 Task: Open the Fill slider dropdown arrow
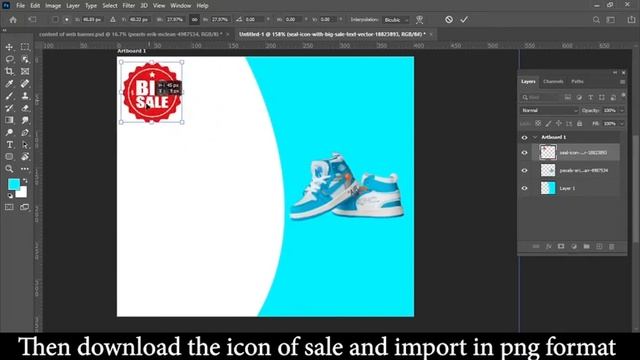point(622,124)
